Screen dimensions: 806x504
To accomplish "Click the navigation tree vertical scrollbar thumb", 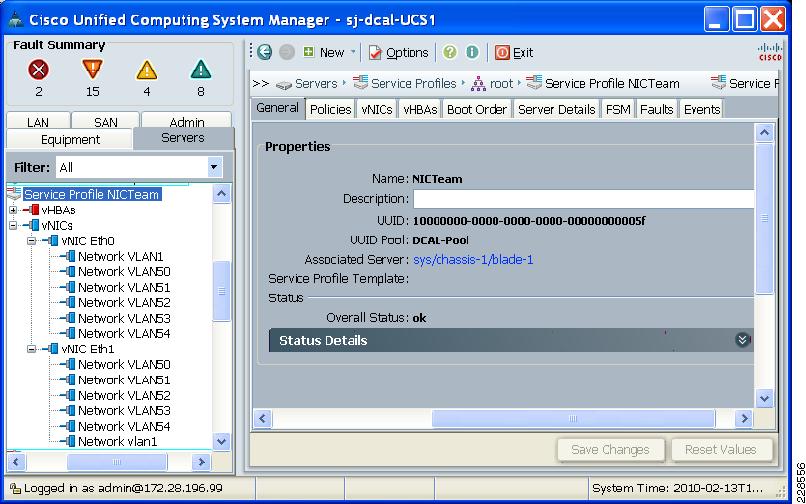I will pyautogui.click(x=222, y=291).
